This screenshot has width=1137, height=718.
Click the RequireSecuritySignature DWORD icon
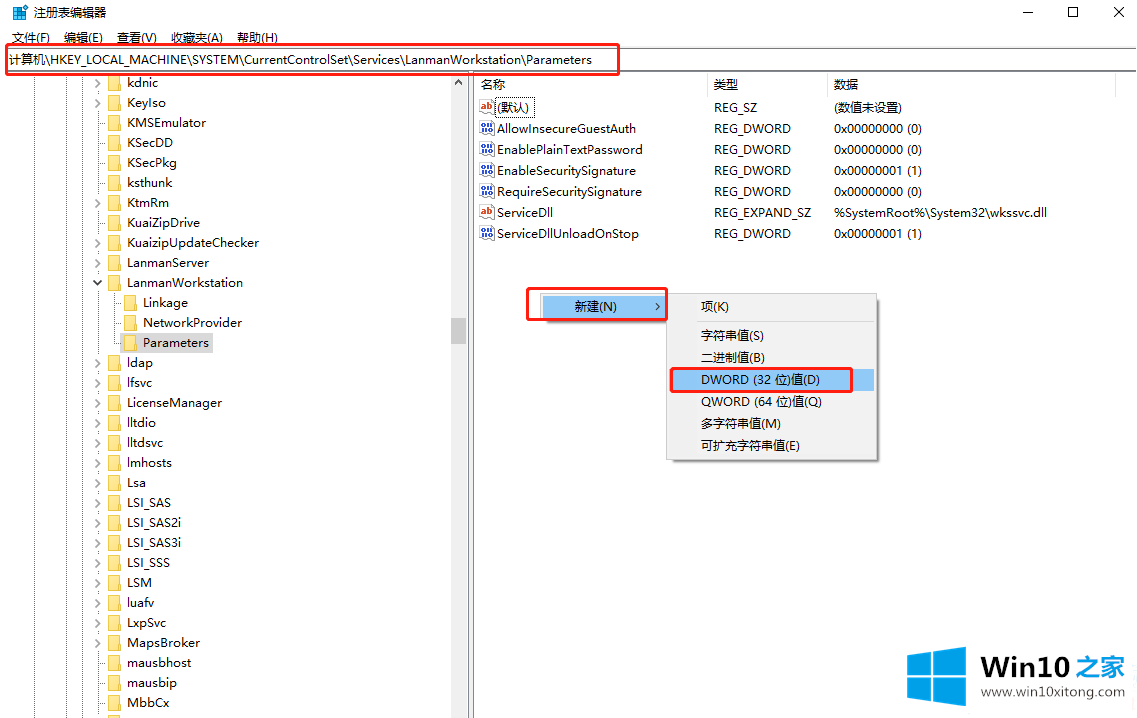[x=487, y=191]
